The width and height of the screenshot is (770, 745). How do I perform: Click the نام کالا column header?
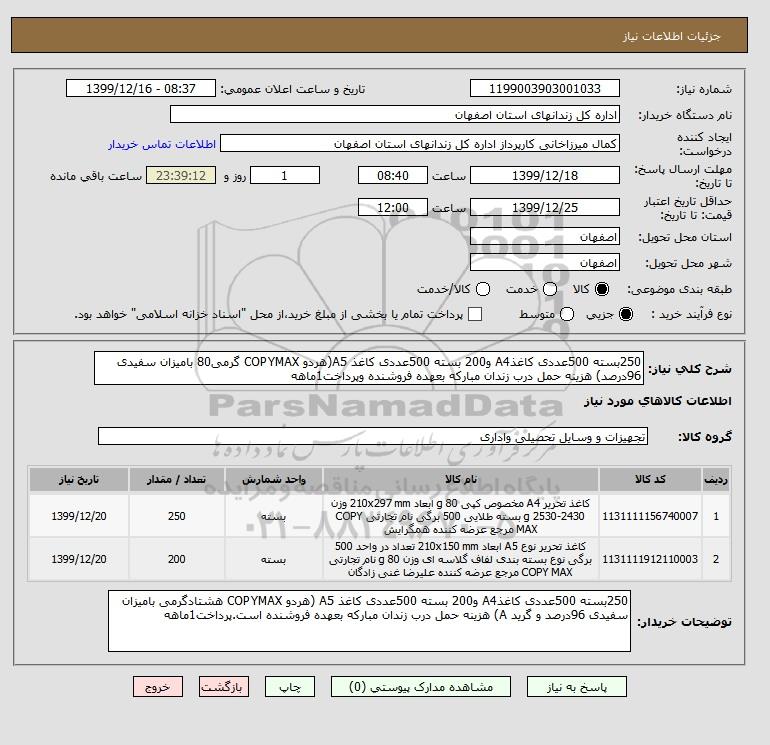click(x=461, y=479)
